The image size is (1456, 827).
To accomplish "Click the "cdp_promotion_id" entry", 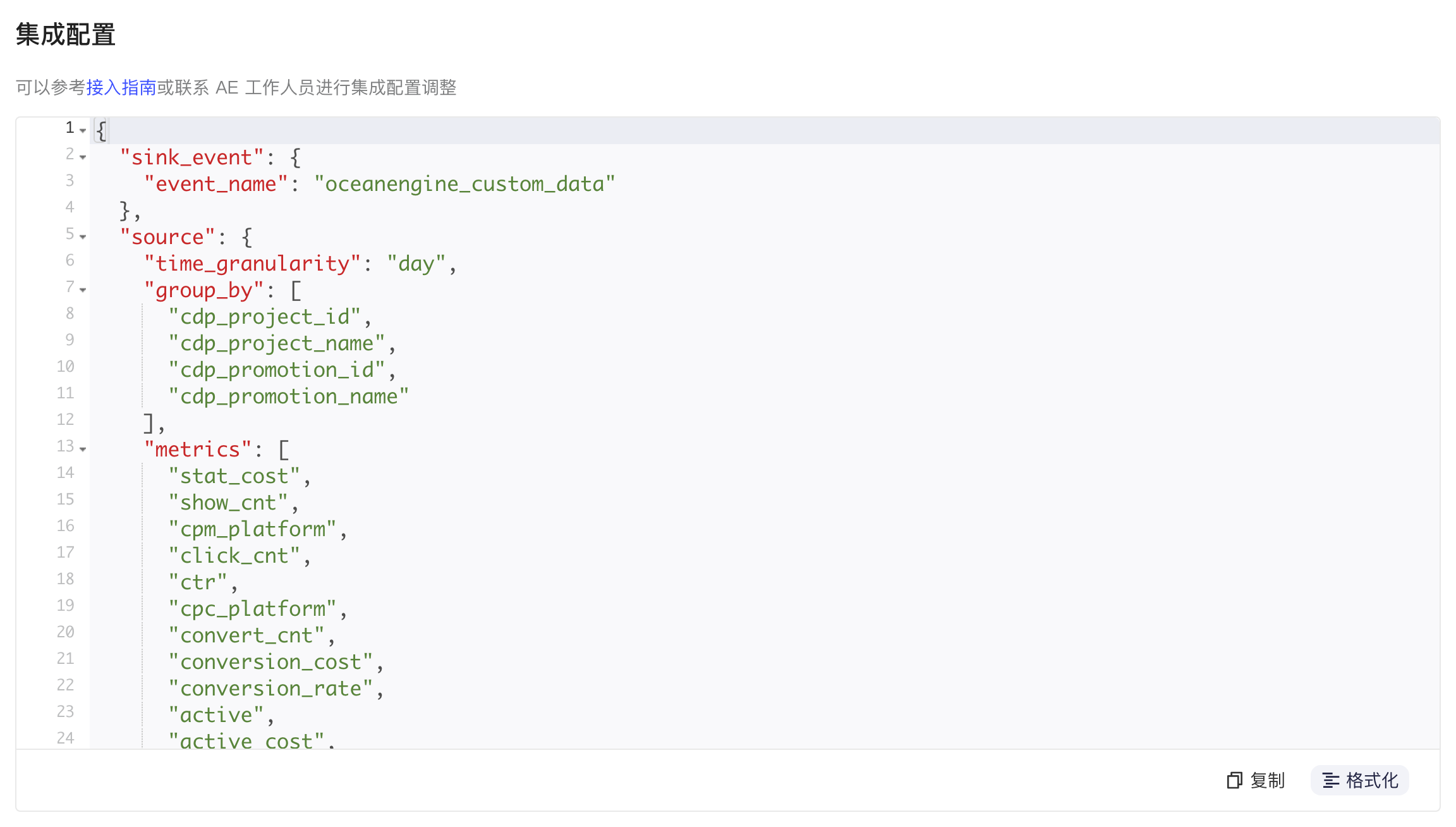I will coord(276,369).
